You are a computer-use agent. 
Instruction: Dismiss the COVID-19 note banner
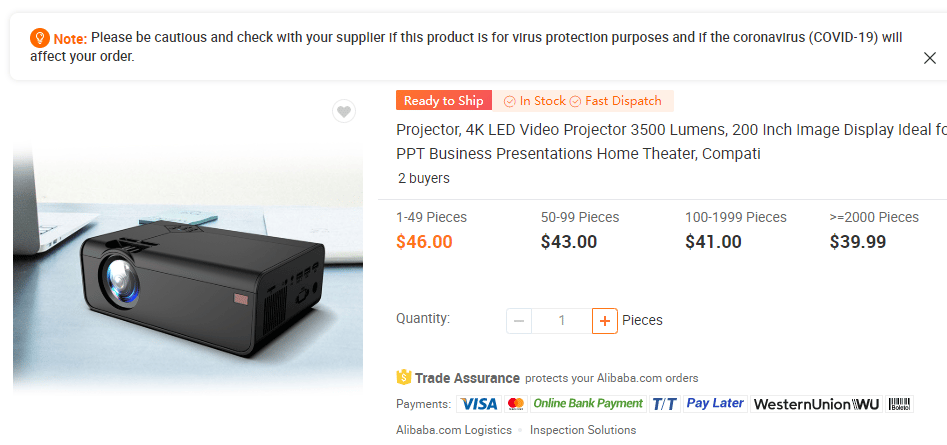tap(929, 58)
